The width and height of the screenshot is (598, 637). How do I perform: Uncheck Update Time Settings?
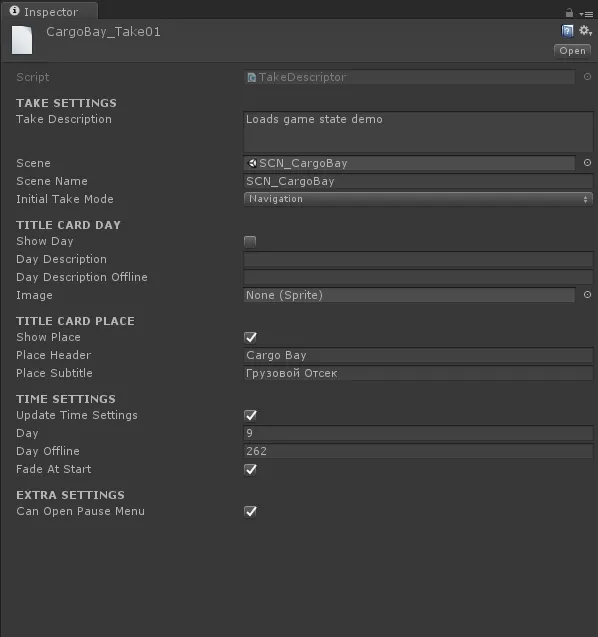point(250,415)
